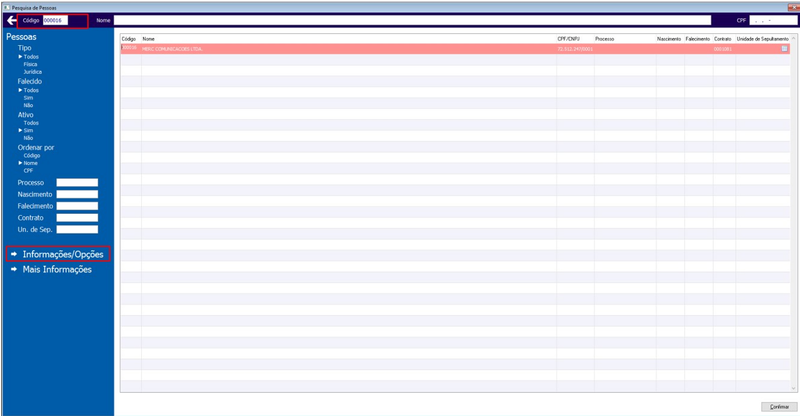Click the Contrato filter input
This screenshot has height=416, width=800.
click(77, 218)
